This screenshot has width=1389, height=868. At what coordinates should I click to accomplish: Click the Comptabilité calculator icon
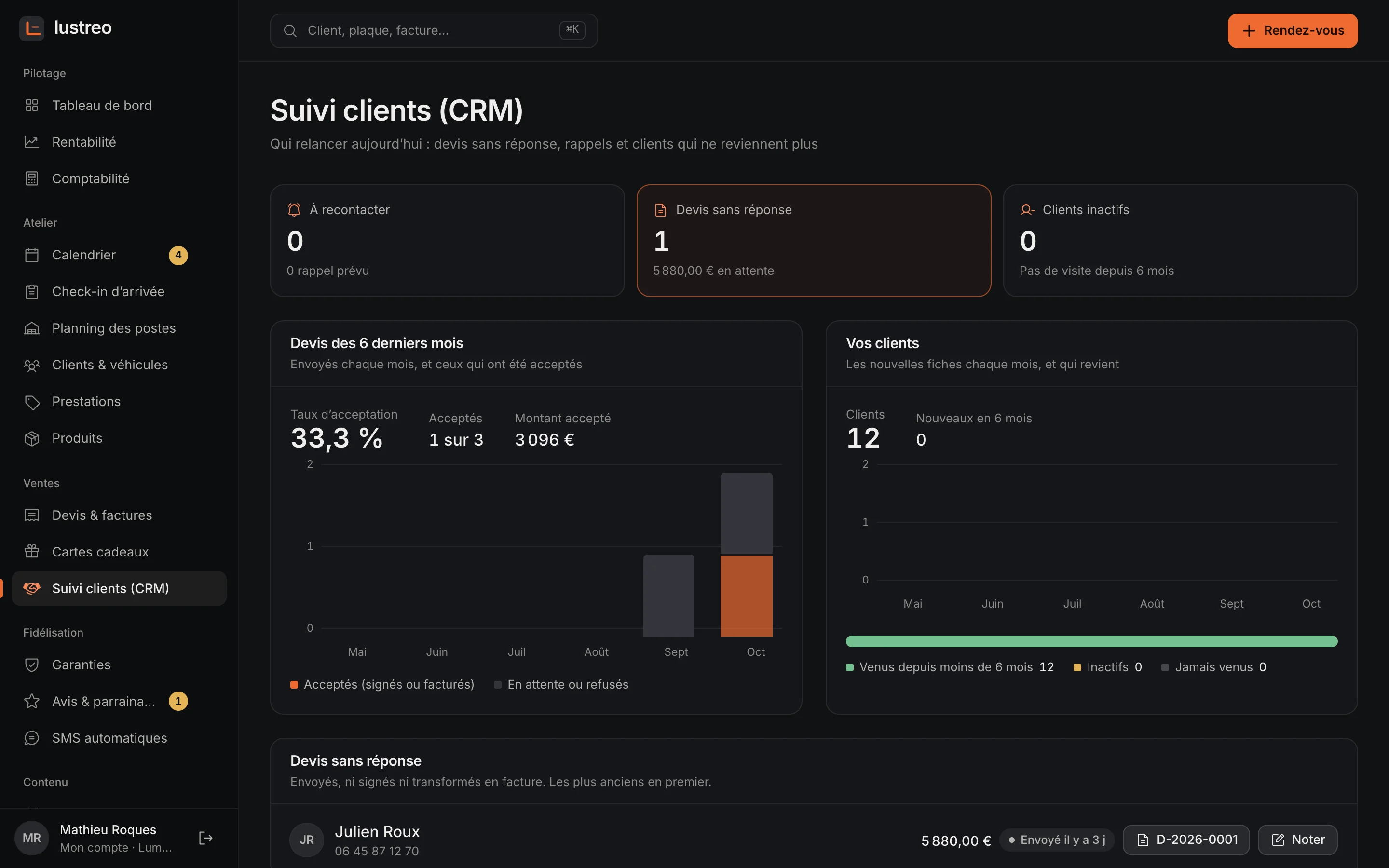click(31, 178)
